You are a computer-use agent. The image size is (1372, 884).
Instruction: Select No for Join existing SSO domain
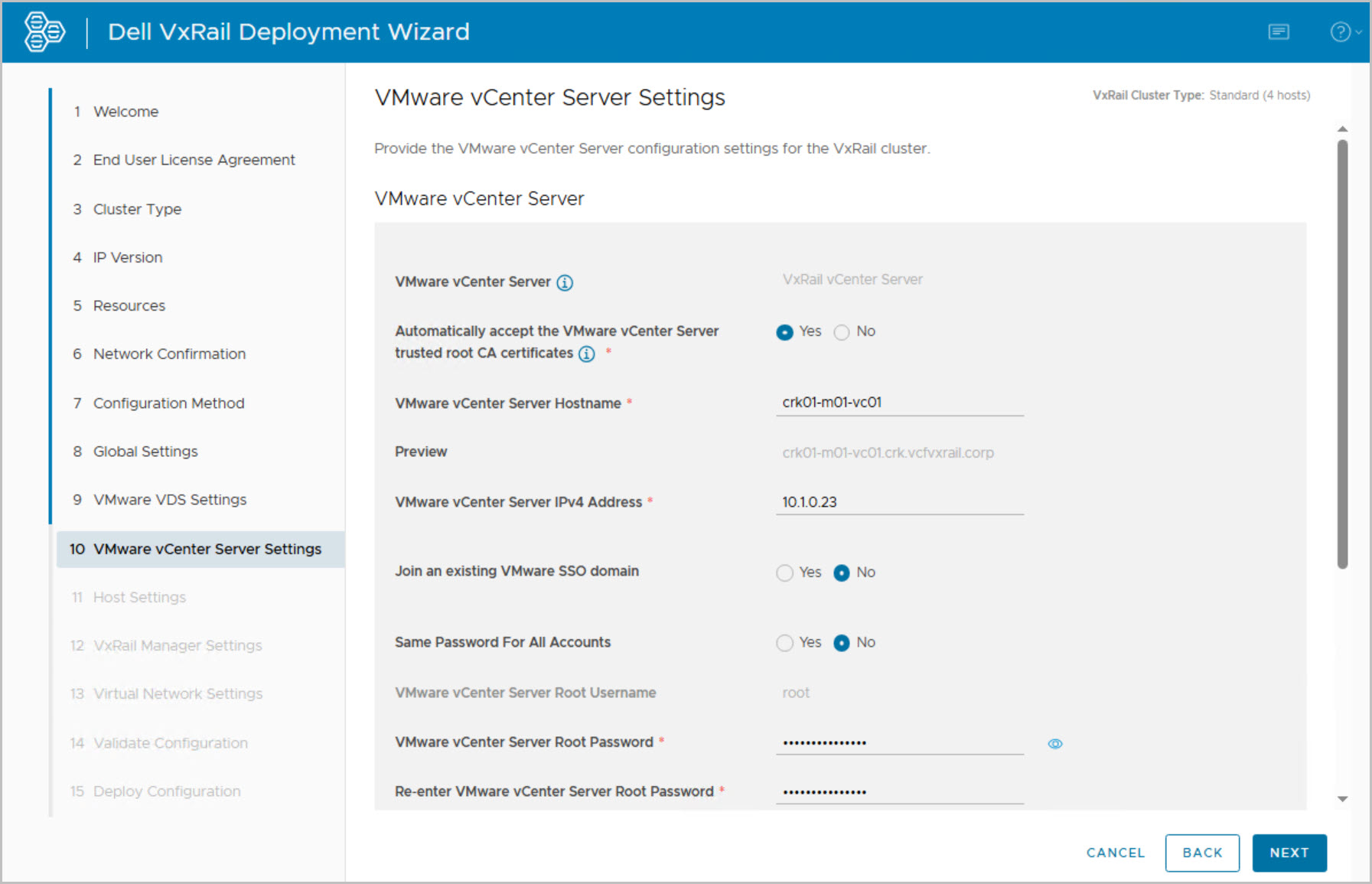tap(842, 573)
